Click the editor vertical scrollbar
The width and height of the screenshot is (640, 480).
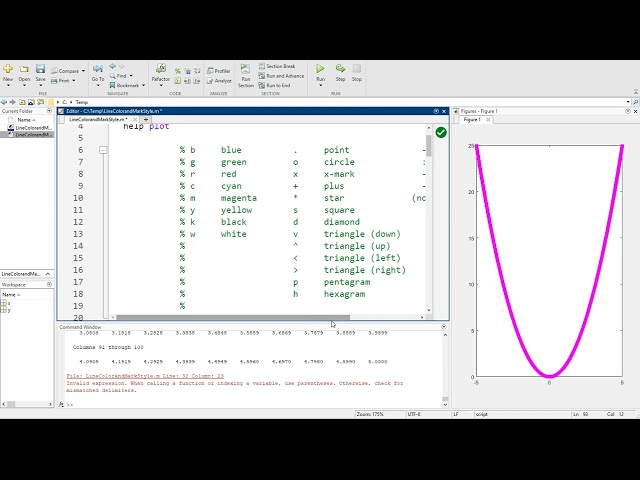[x=429, y=145]
